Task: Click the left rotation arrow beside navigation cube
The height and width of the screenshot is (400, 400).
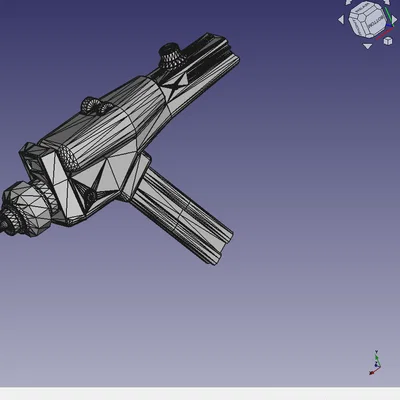Action: (341, 19)
